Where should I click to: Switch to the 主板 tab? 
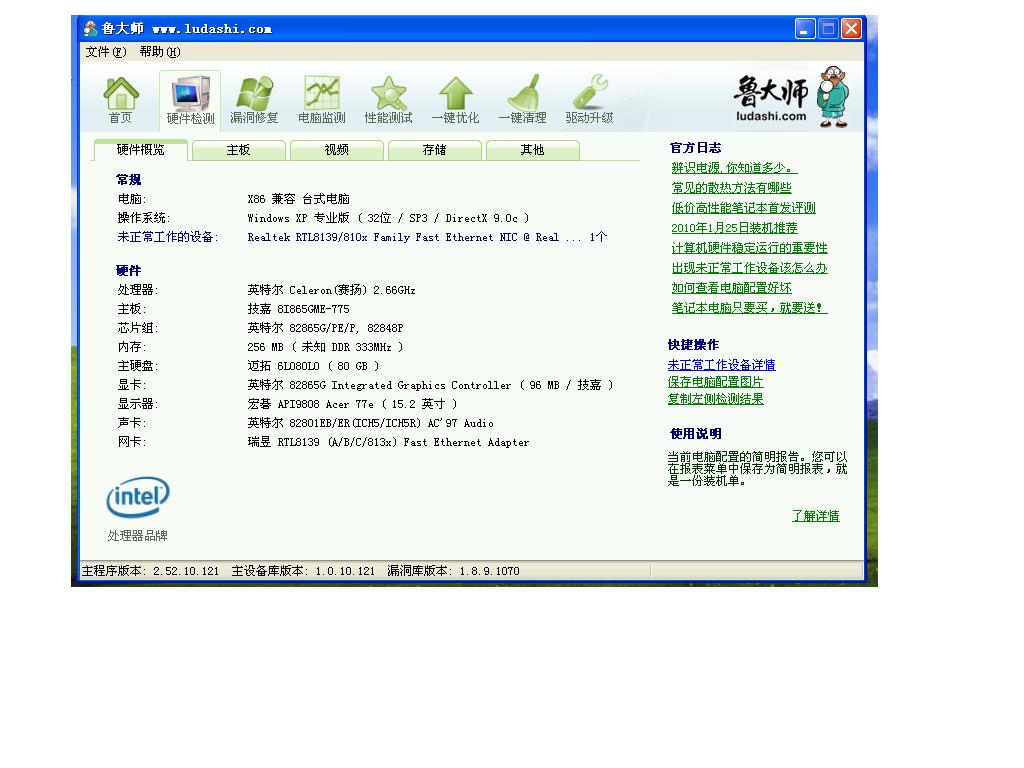238,150
